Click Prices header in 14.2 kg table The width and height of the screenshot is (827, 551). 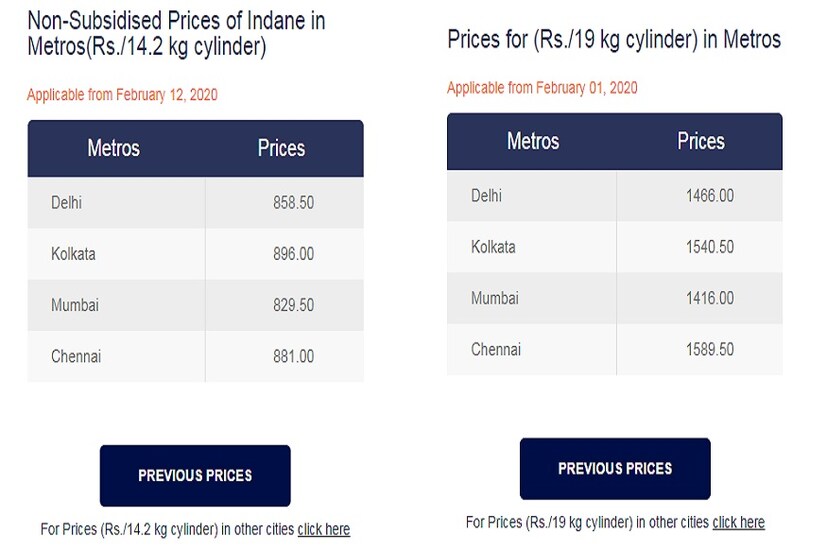[281, 148]
